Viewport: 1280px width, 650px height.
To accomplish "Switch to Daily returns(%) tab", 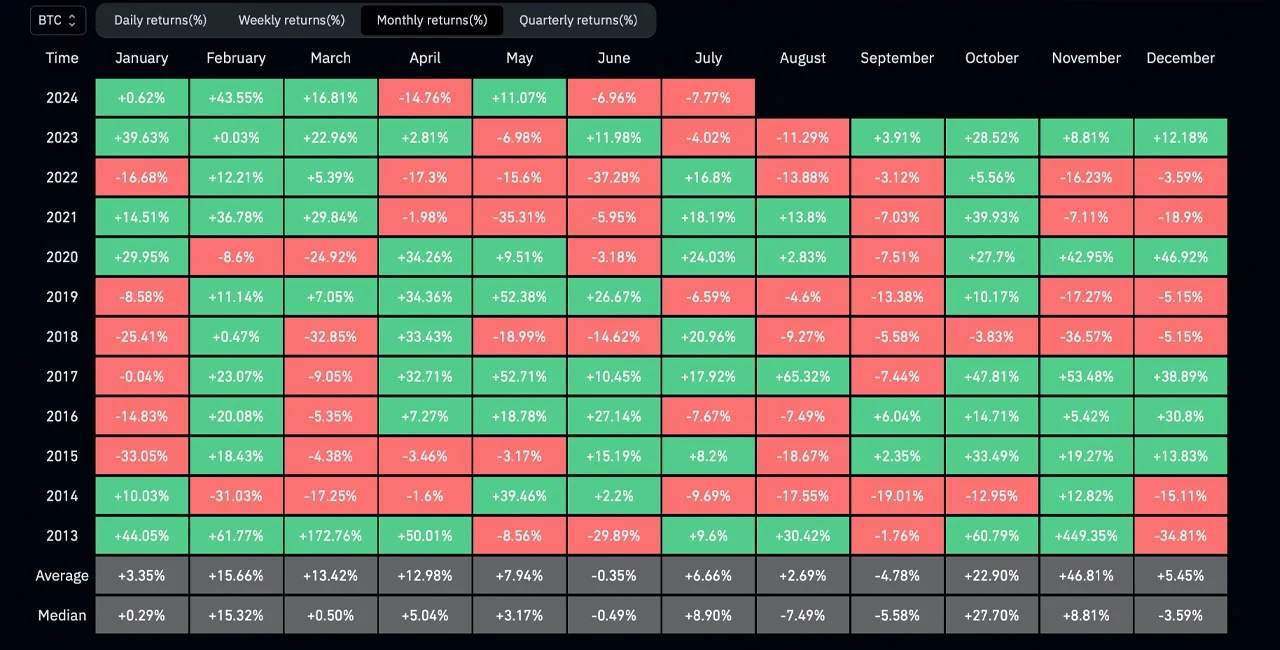I will coord(160,20).
